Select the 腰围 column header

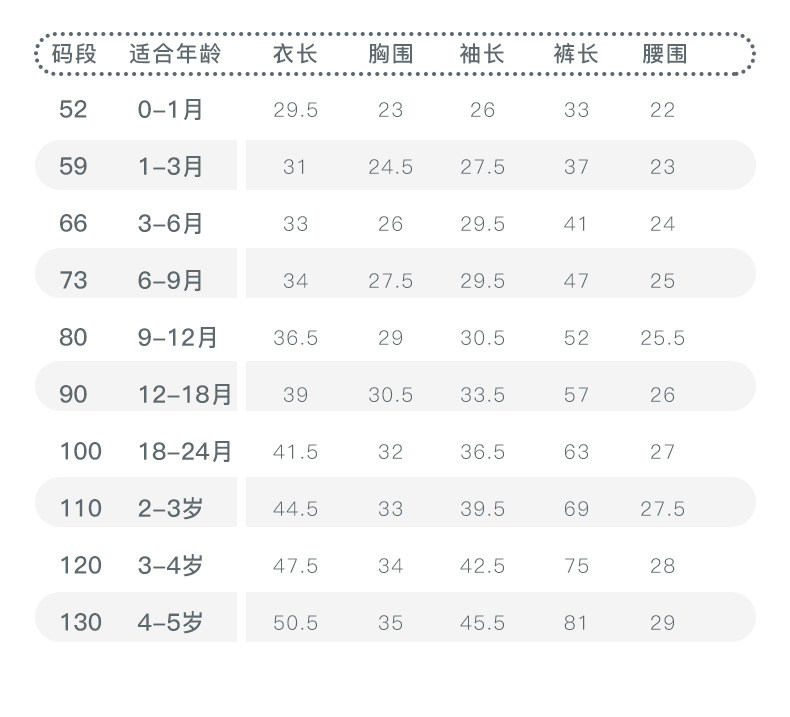(x=664, y=54)
